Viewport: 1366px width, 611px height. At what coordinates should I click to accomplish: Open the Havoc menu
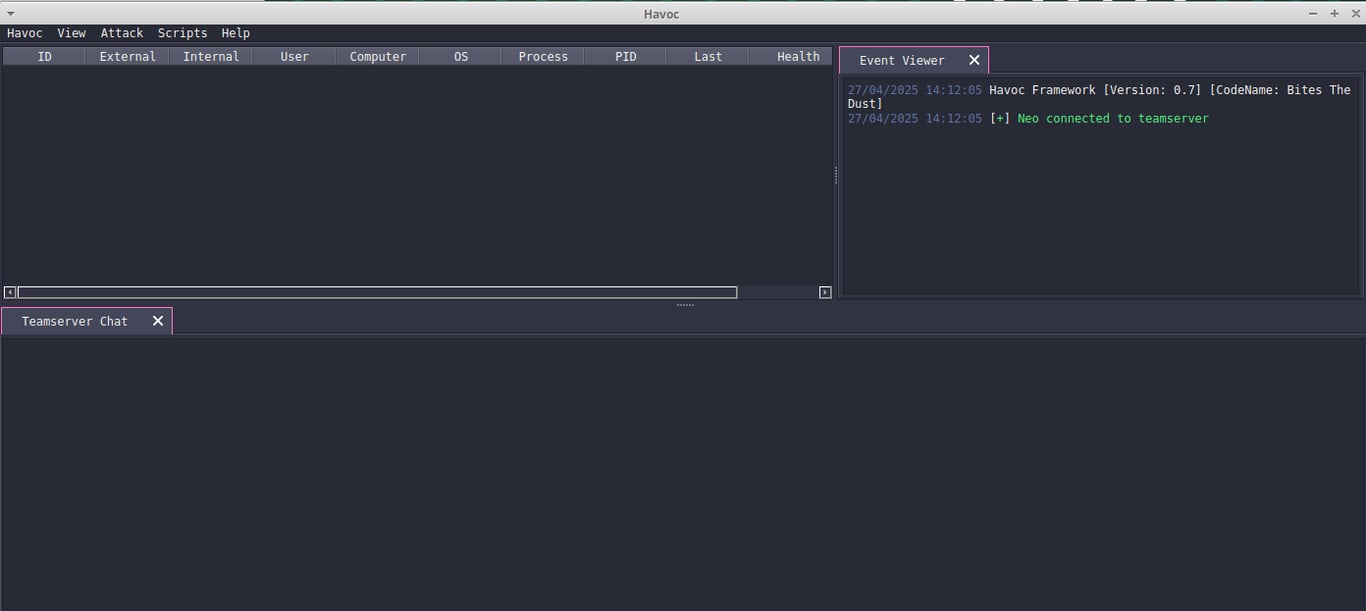pyautogui.click(x=24, y=32)
